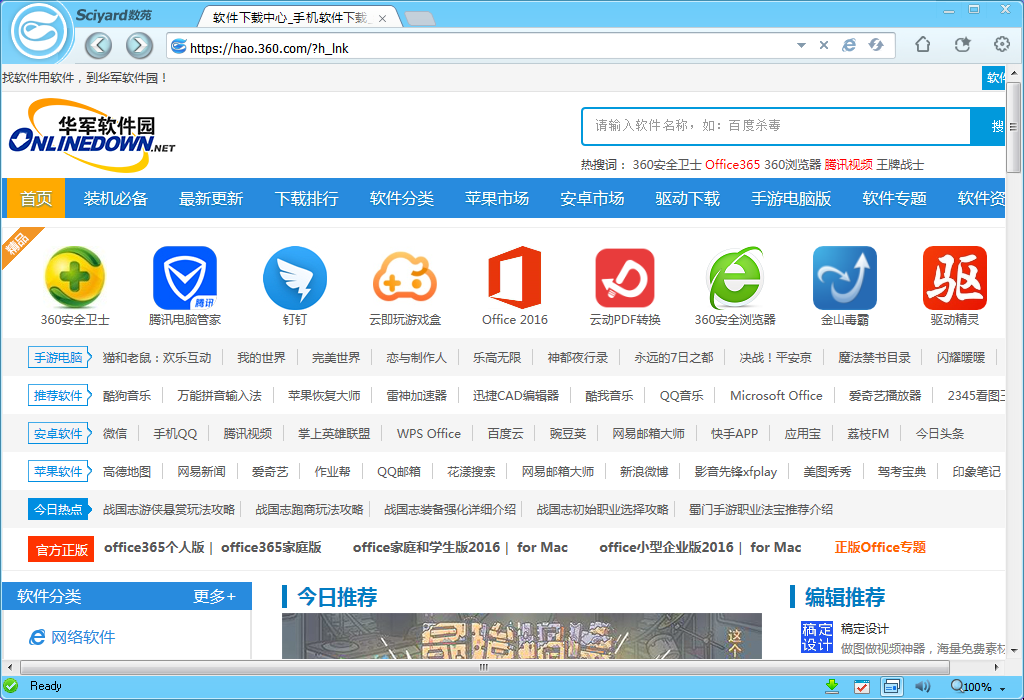Open the download manager icon in status bar
The image size is (1024, 700).
(832, 686)
